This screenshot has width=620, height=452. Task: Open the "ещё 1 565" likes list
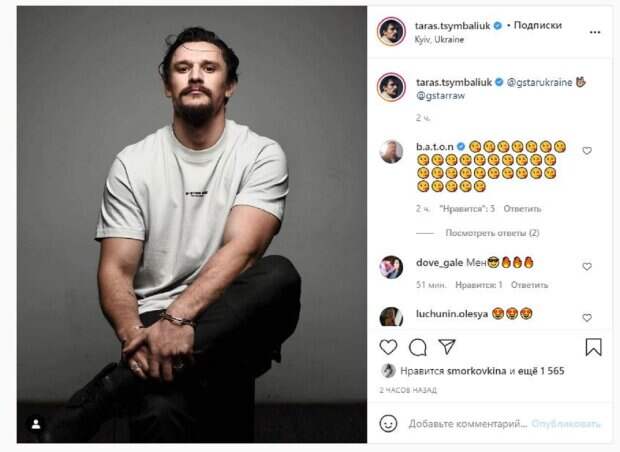point(541,370)
